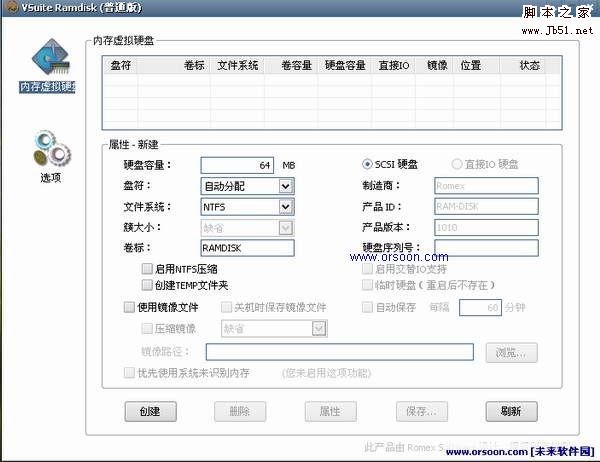
Task: Toggle the 关机时保存镜像文件 checkbox
Action: (x=227, y=307)
